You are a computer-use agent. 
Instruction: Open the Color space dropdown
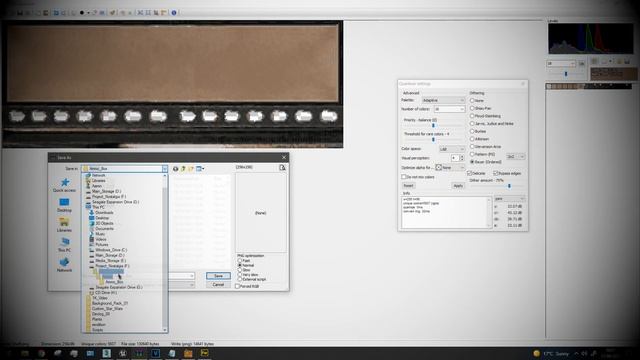pyautogui.click(x=452, y=149)
